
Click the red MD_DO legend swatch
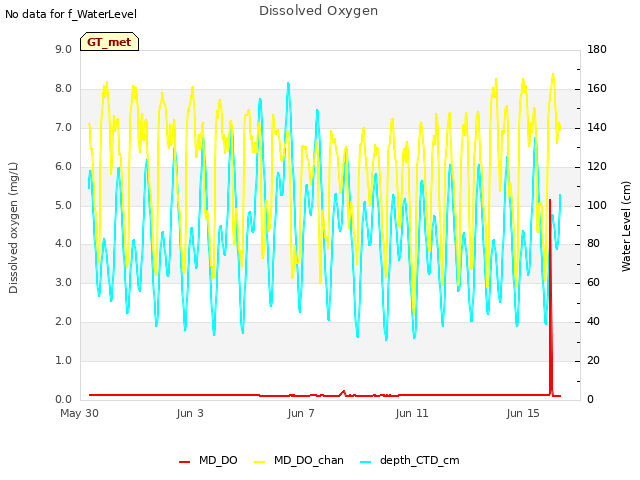coord(184,462)
